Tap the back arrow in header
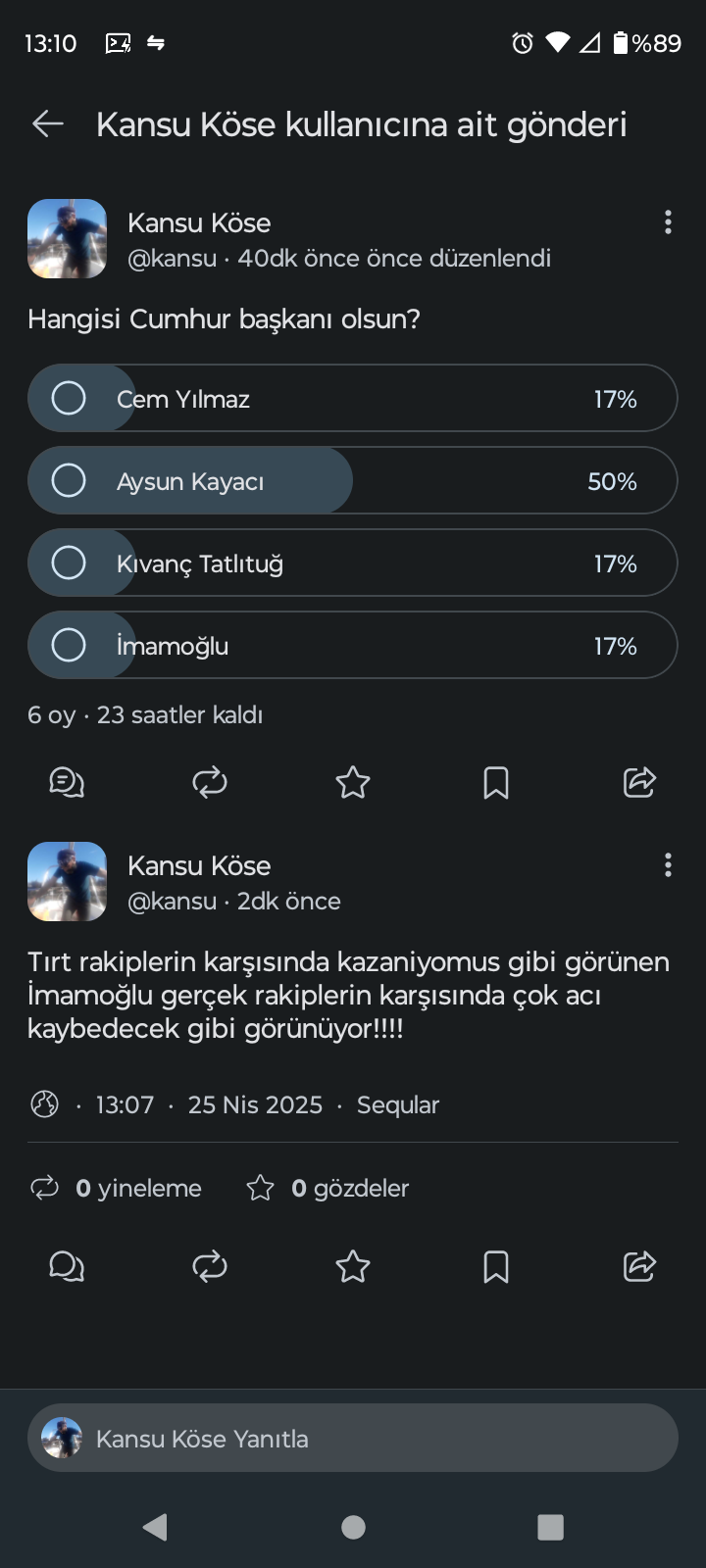Screen dimensions: 706x1568 point(47,123)
